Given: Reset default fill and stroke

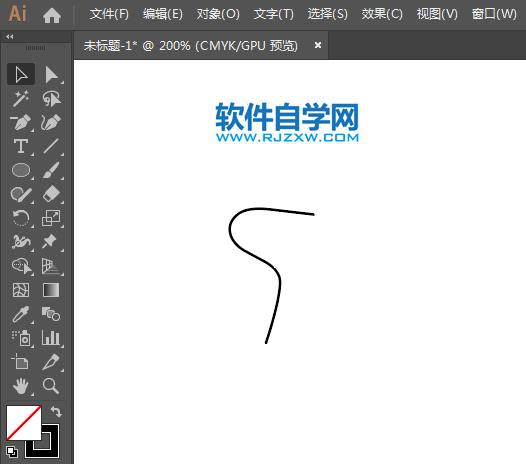Looking at the screenshot, I should [x=12, y=452].
